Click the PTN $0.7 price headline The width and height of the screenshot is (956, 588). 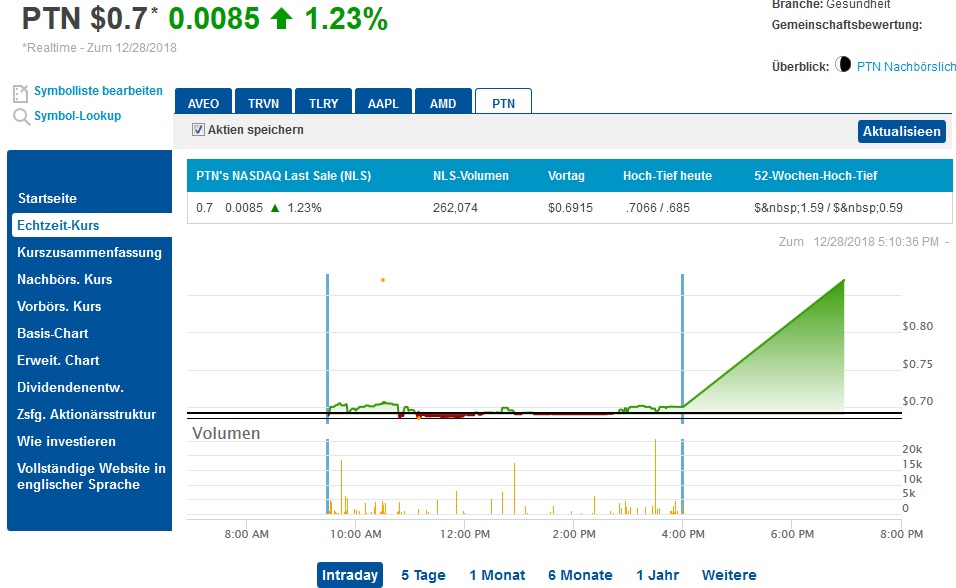[x=85, y=18]
